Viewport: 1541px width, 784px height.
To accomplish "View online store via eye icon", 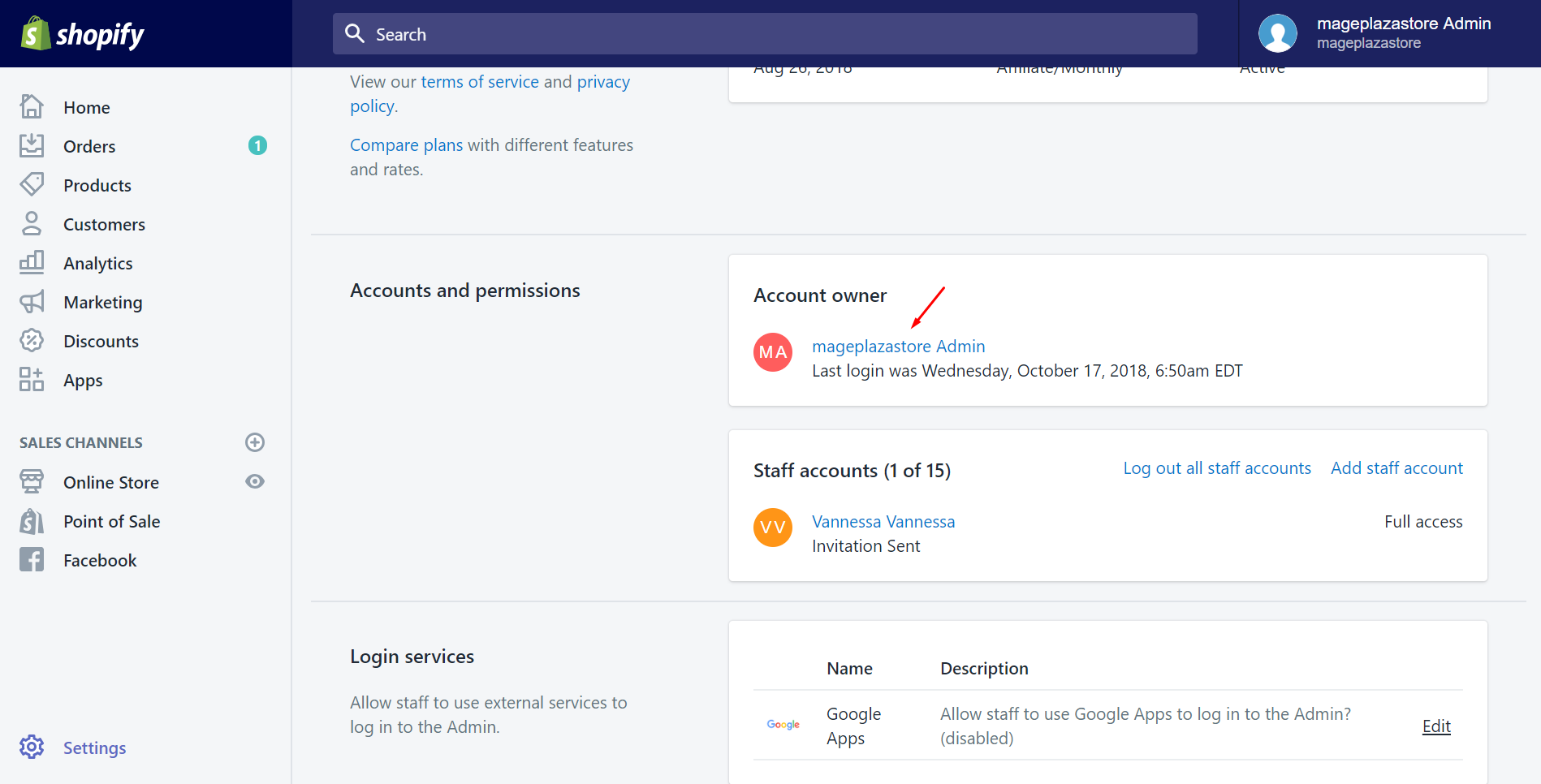I will (255, 481).
